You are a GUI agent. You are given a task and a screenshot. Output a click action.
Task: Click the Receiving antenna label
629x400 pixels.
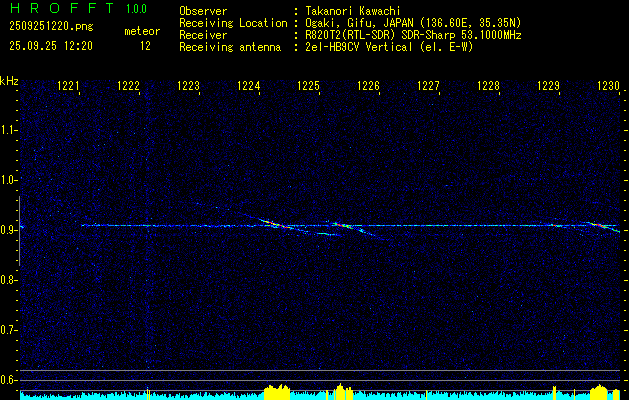pos(230,47)
